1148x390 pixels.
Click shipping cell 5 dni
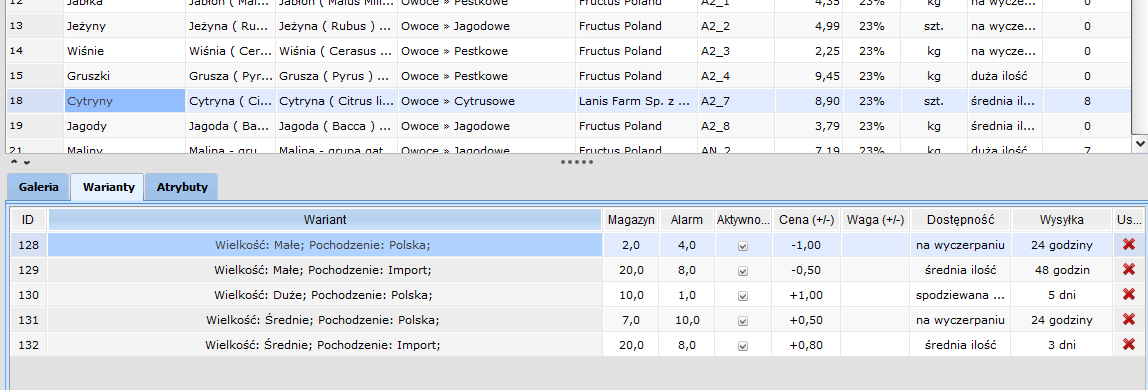[x=1062, y=296]
